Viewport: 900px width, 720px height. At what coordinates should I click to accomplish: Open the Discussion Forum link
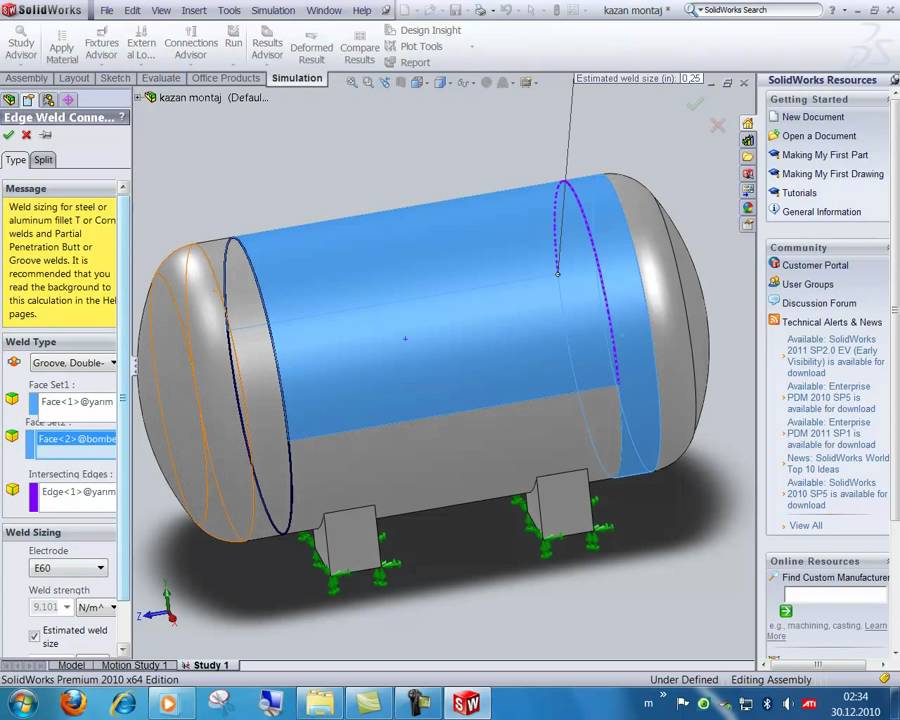pos(819,303)
